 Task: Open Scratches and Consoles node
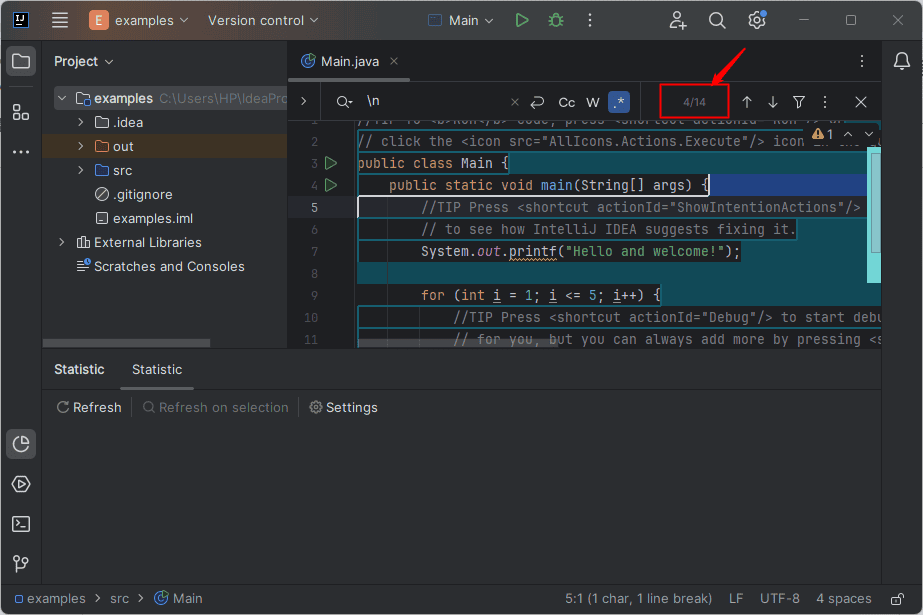(x=161, y=266)
